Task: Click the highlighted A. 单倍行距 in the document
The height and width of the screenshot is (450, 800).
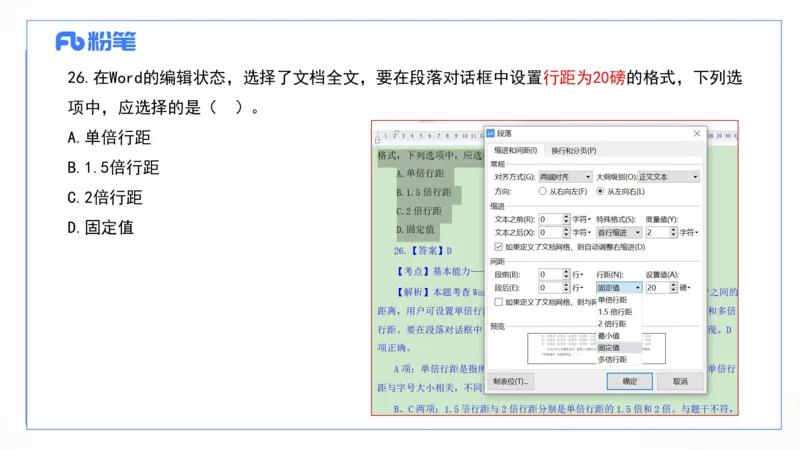Action: click(x=420, y=173)
